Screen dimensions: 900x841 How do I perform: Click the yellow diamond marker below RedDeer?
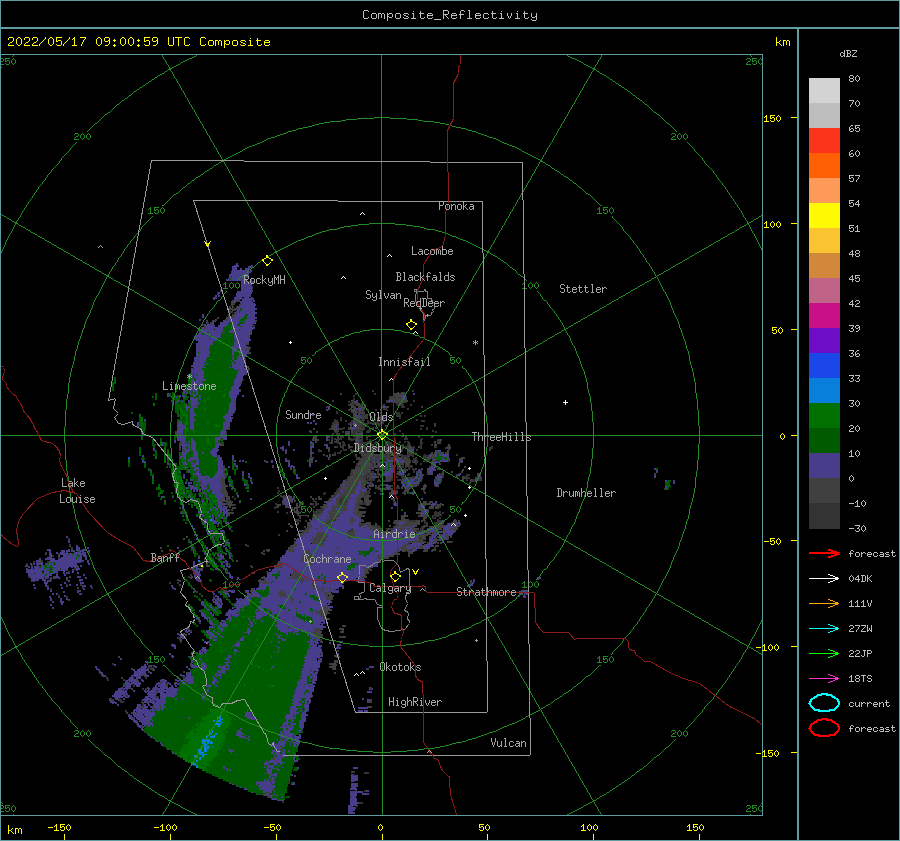[x=412, y=325]
